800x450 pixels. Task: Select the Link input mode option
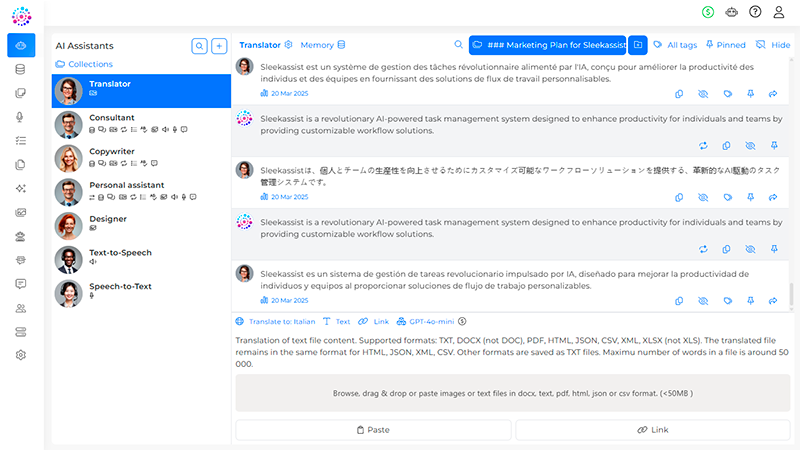(373, 321)
